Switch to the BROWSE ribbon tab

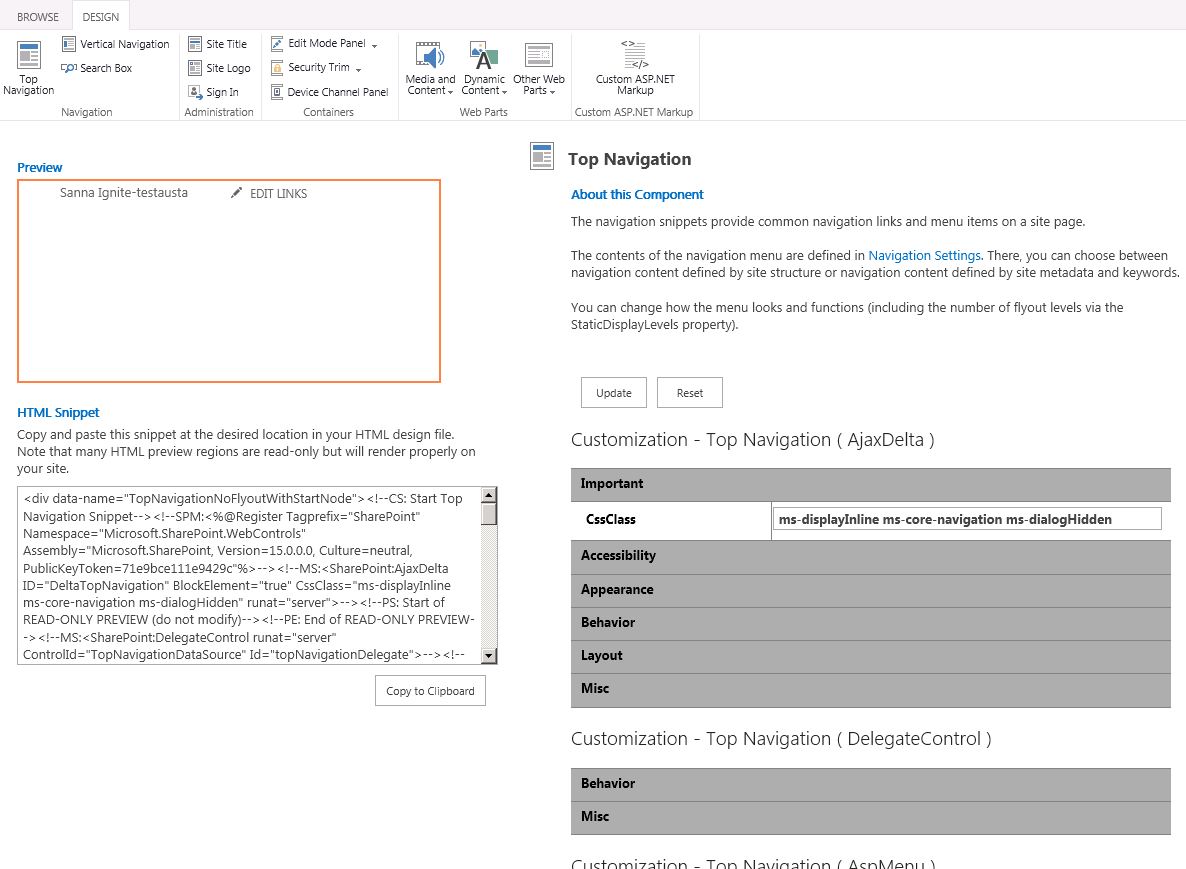(37, 16)
